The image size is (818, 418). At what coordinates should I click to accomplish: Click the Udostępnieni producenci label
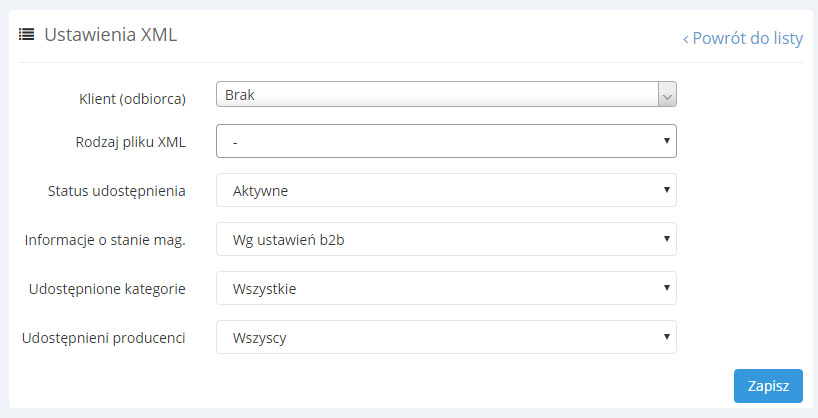coord(103,338)
